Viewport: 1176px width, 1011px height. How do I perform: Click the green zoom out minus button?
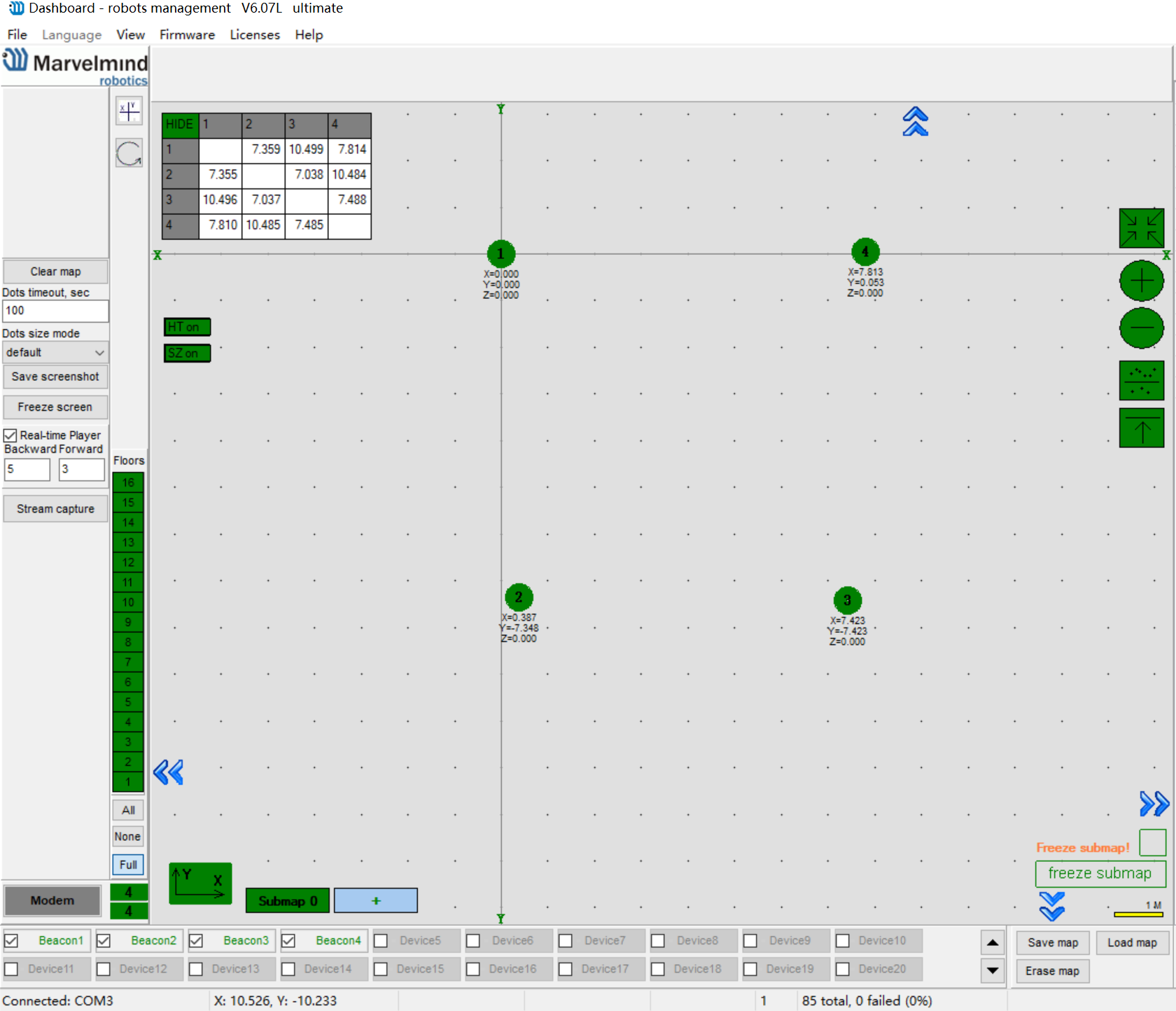(1141, 328)
